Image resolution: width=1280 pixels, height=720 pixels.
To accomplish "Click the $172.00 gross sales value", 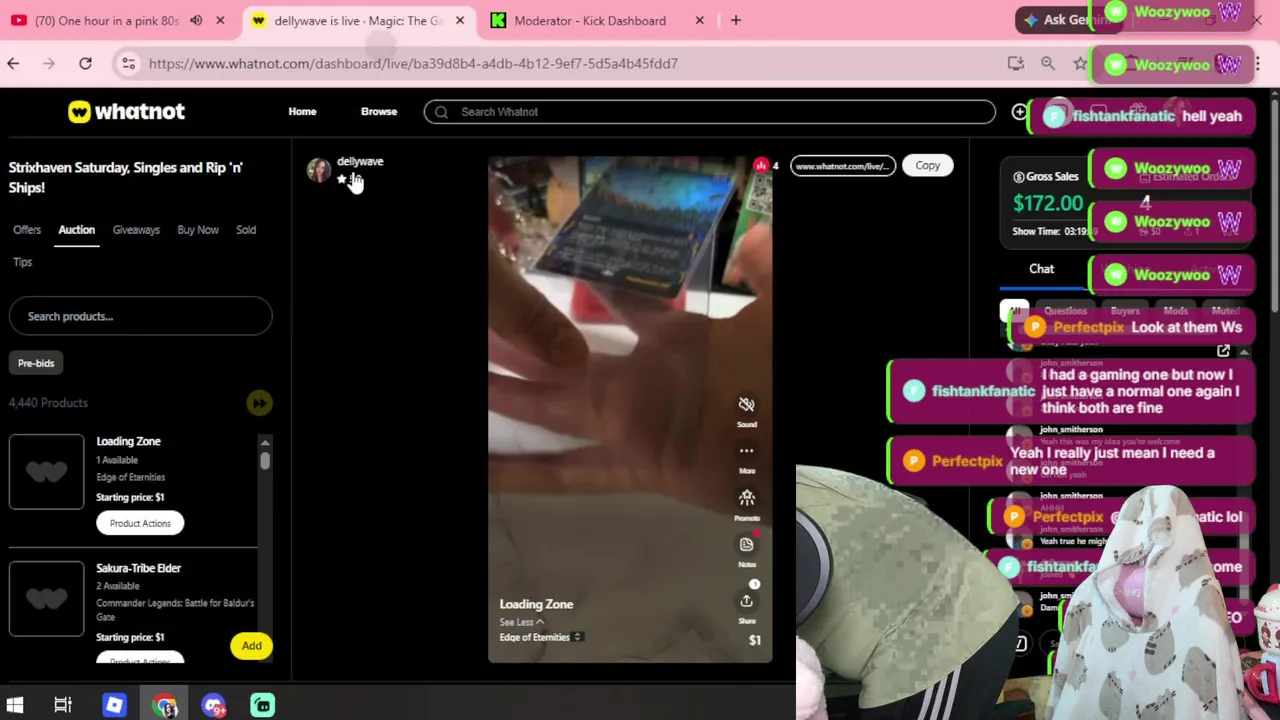I will click(x=1048, y=203).
